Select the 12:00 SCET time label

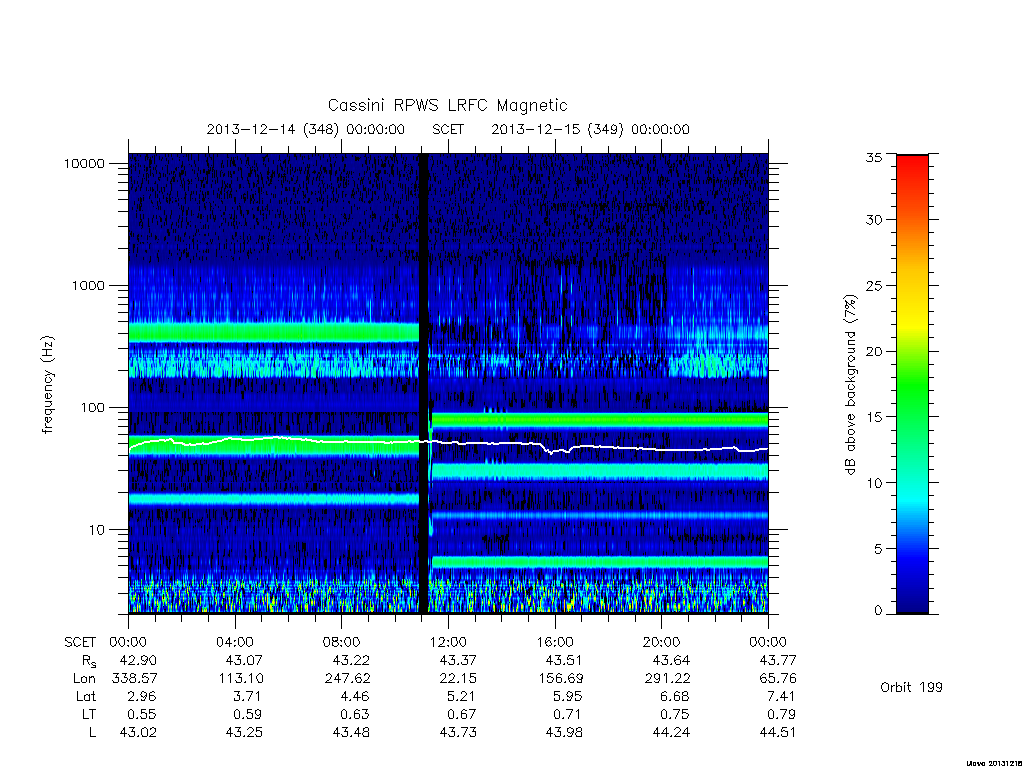(x=448, y=642)
